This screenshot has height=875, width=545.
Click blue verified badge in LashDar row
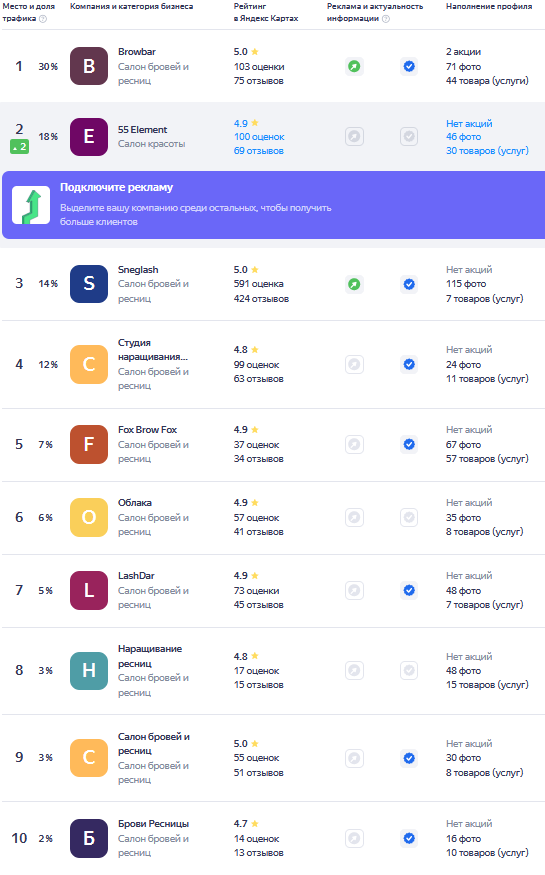coord(409,590)
